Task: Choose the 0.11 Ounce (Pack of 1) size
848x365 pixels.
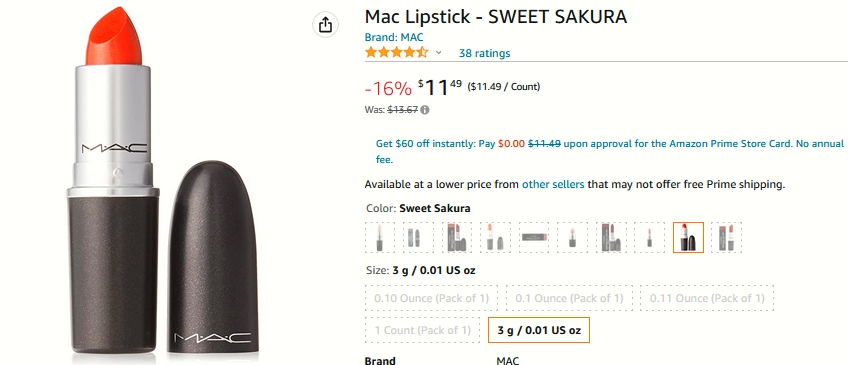Action: coord(707,298)
